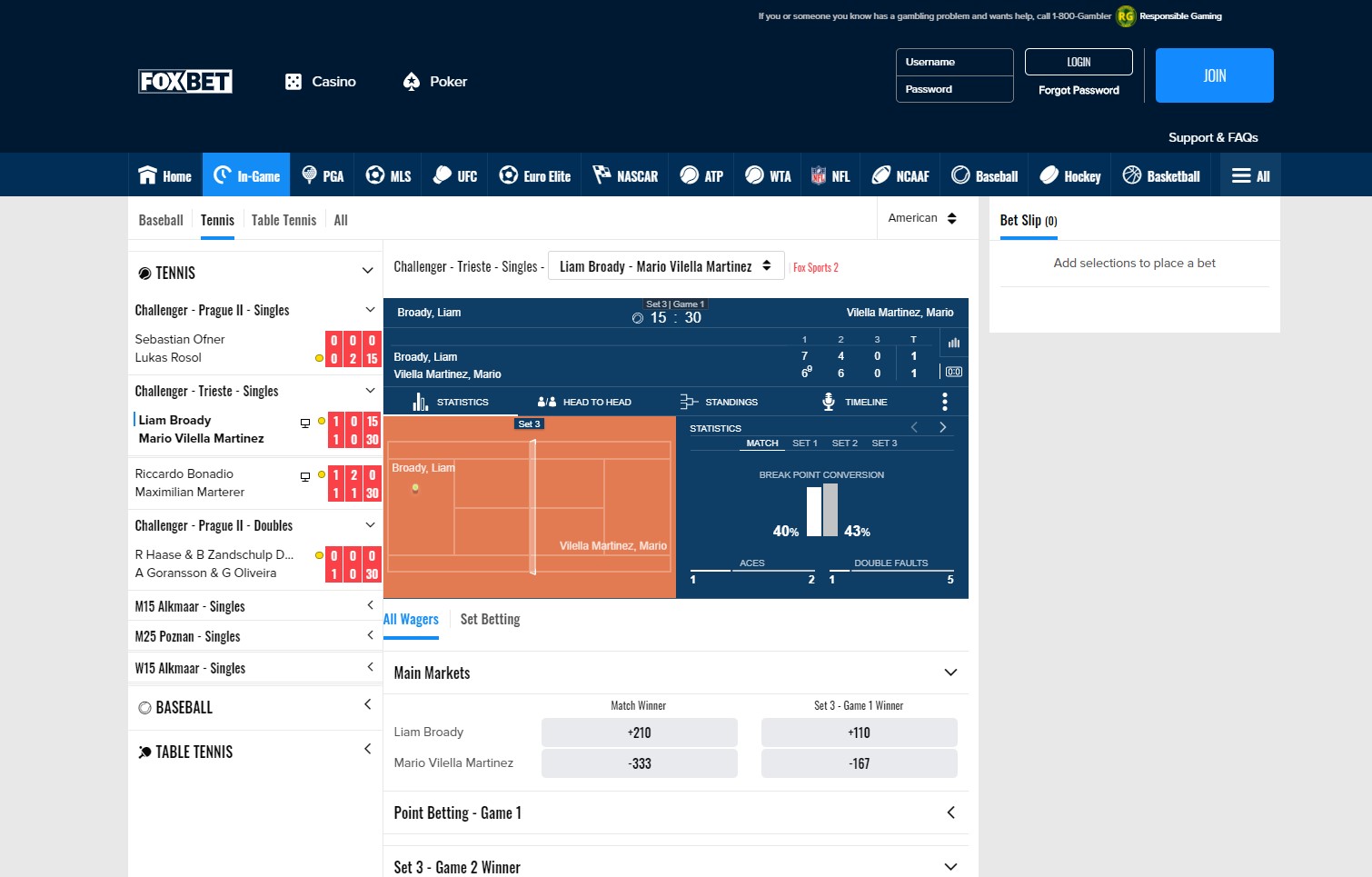Open NASCAR section

625,175
